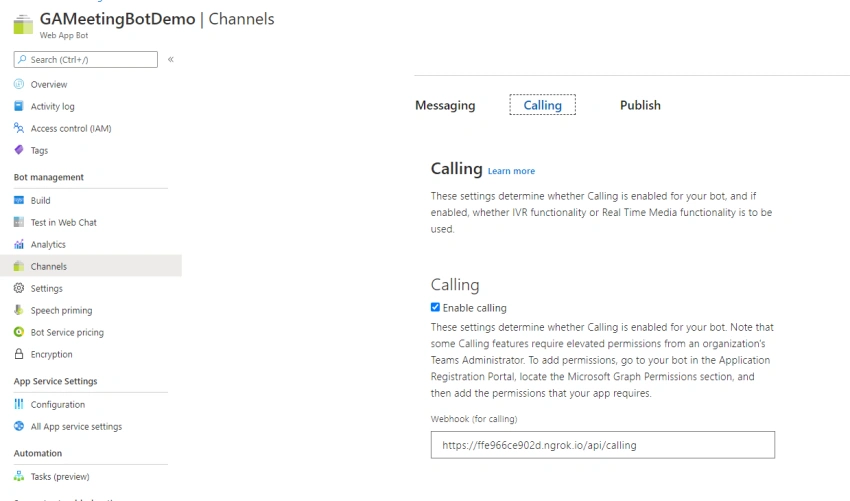This screenshot has height=501, width=850.
Task: Open bot Settings
Action: [47, 288]
